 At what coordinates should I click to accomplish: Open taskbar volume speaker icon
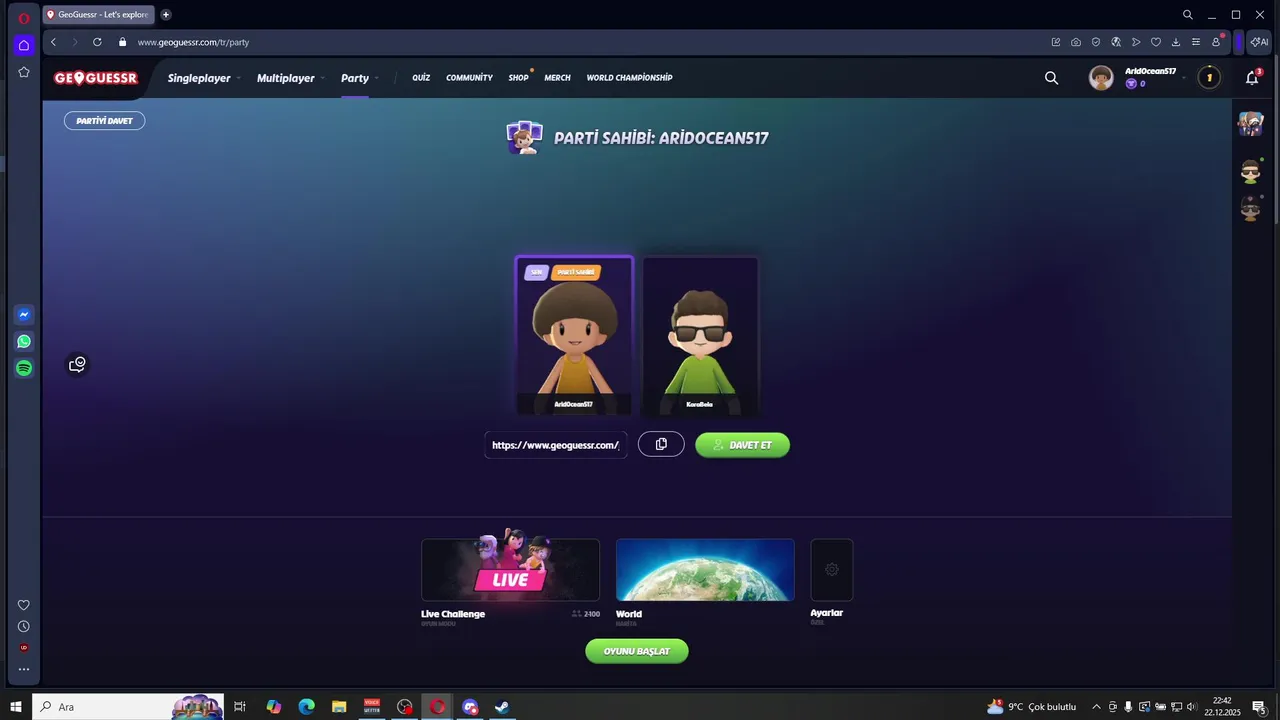tap(1192, 707)
